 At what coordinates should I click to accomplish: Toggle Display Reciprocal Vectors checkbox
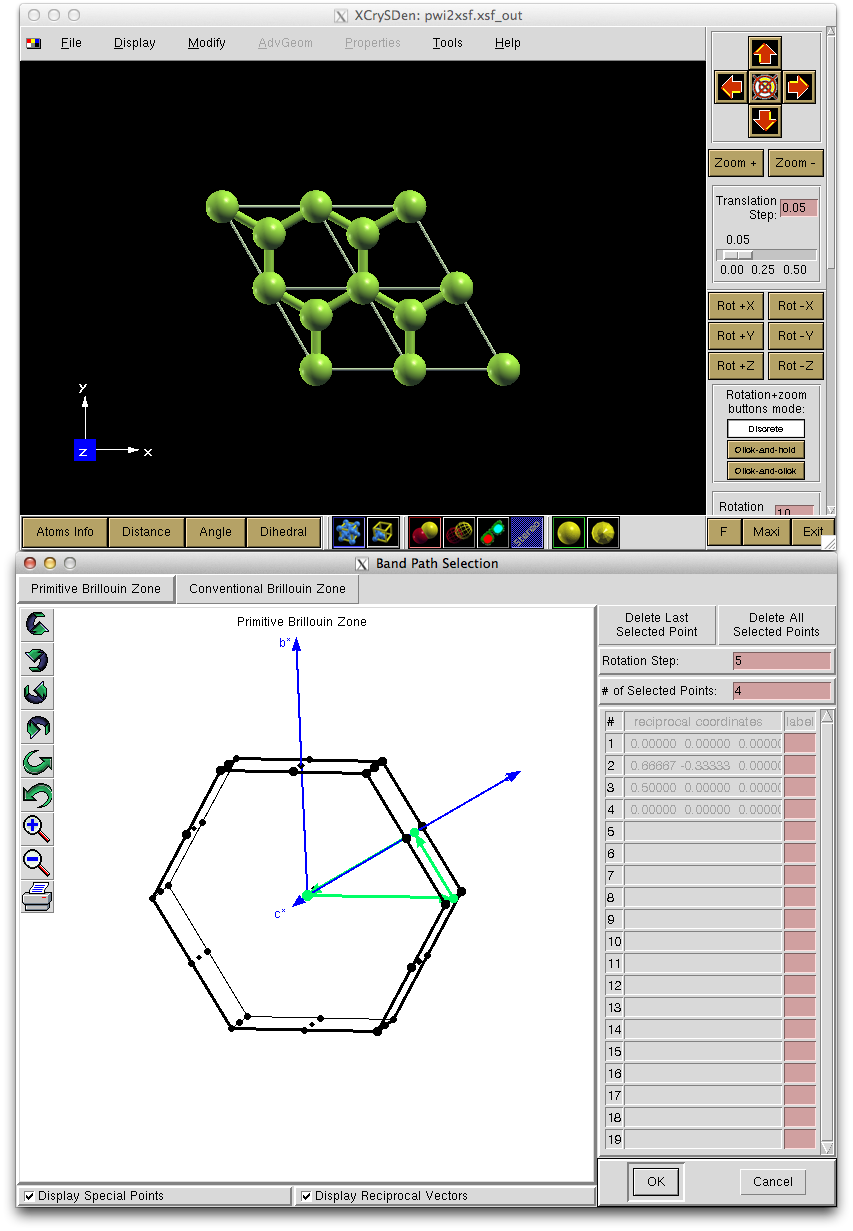pyautogui.click(x=306, y=1196)
